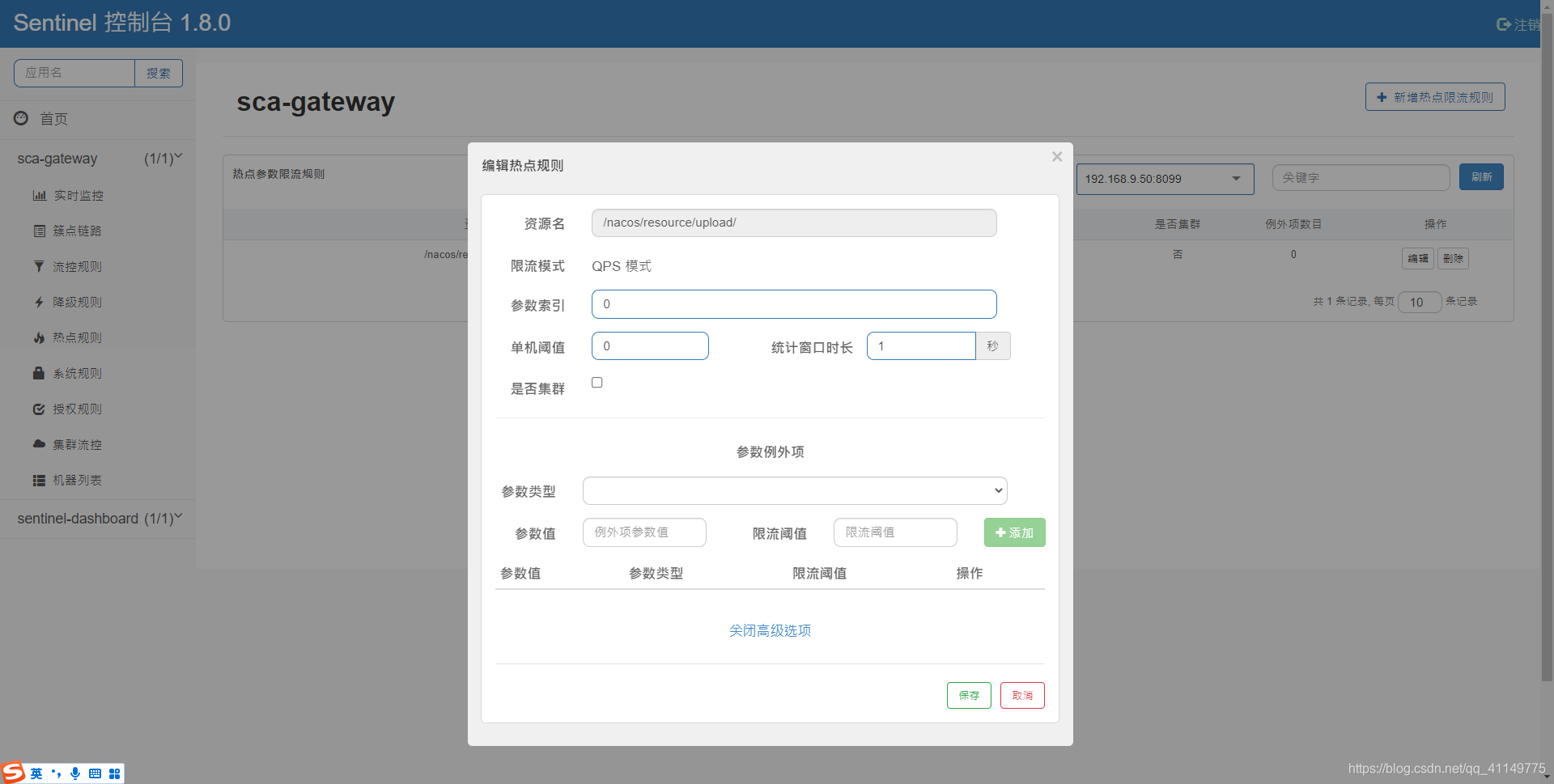Image resolution: width=1554 pixels, height=784 pixels.
Task: Click the bar chart icon for 实时监控
Action: pos(39,195)
